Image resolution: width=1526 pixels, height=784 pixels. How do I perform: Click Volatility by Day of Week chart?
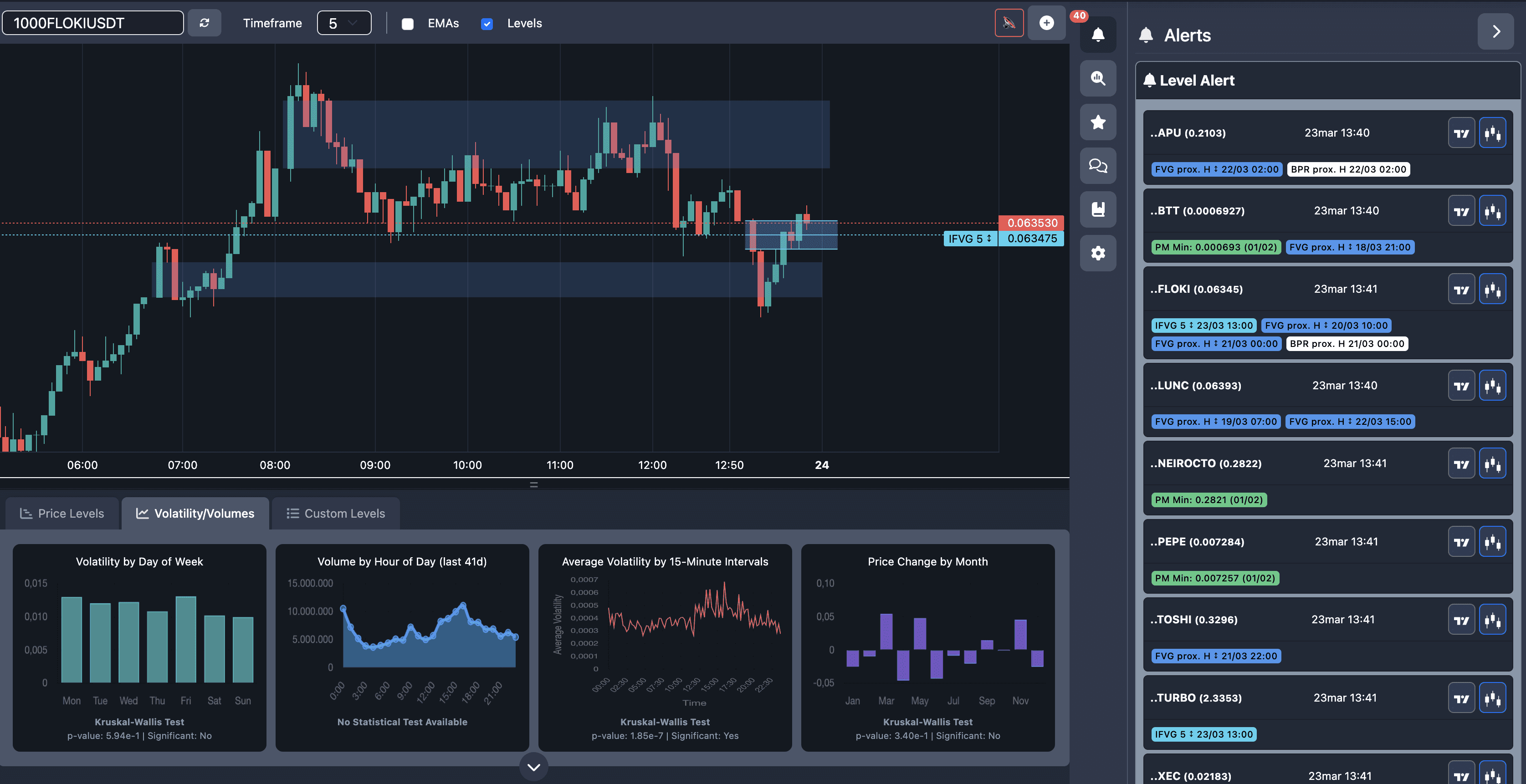click(x=139, y=648)
